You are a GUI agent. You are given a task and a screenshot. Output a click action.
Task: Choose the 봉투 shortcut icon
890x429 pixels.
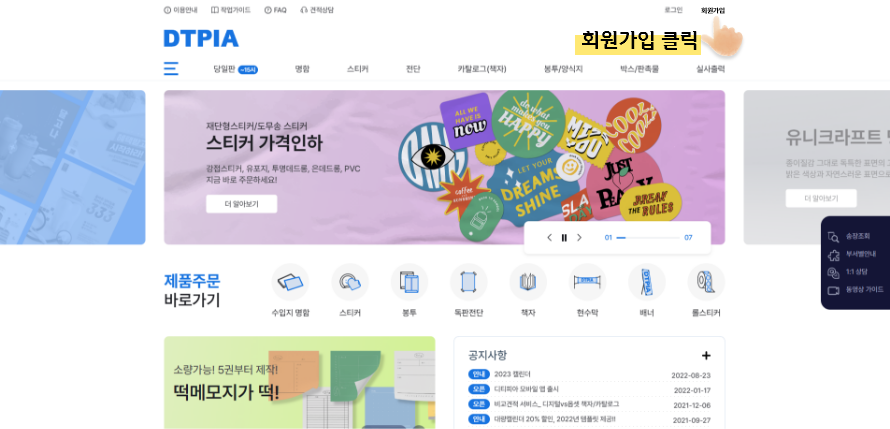pyautogui.click(x=409, y=282)
